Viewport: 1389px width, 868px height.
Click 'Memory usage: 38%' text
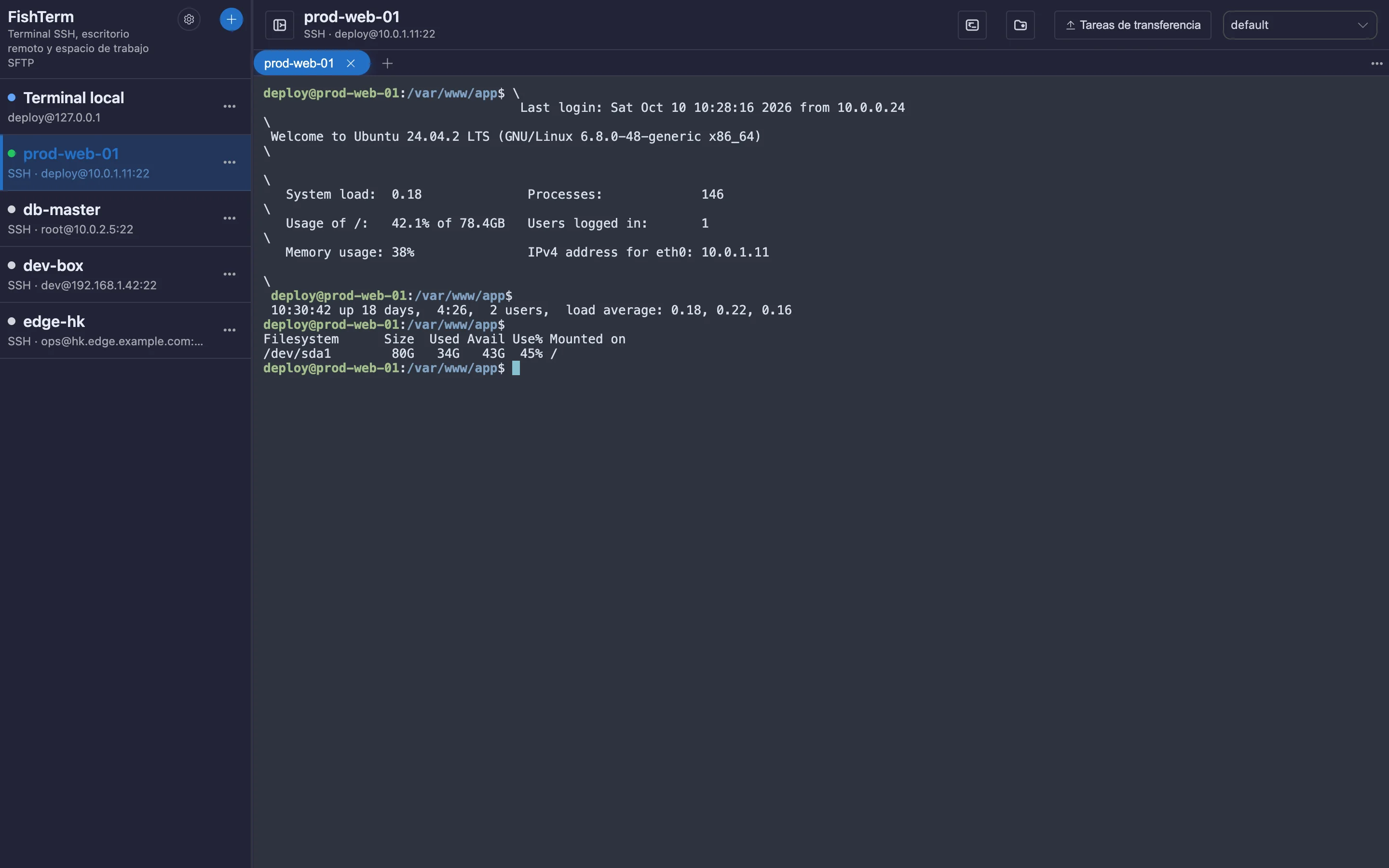[350, 253]
